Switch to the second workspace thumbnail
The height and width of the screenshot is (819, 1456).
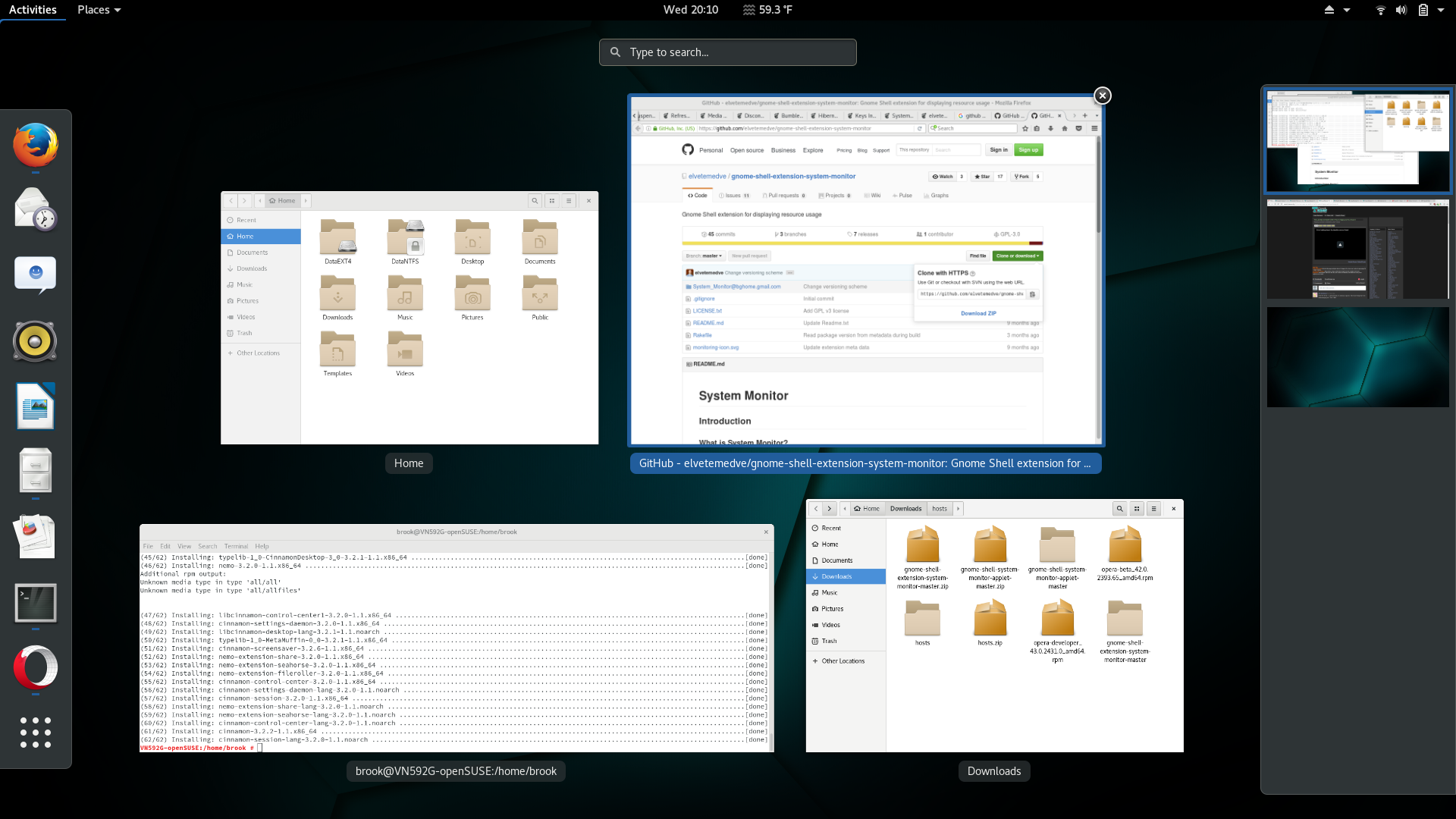click(x=1358, y=249)
